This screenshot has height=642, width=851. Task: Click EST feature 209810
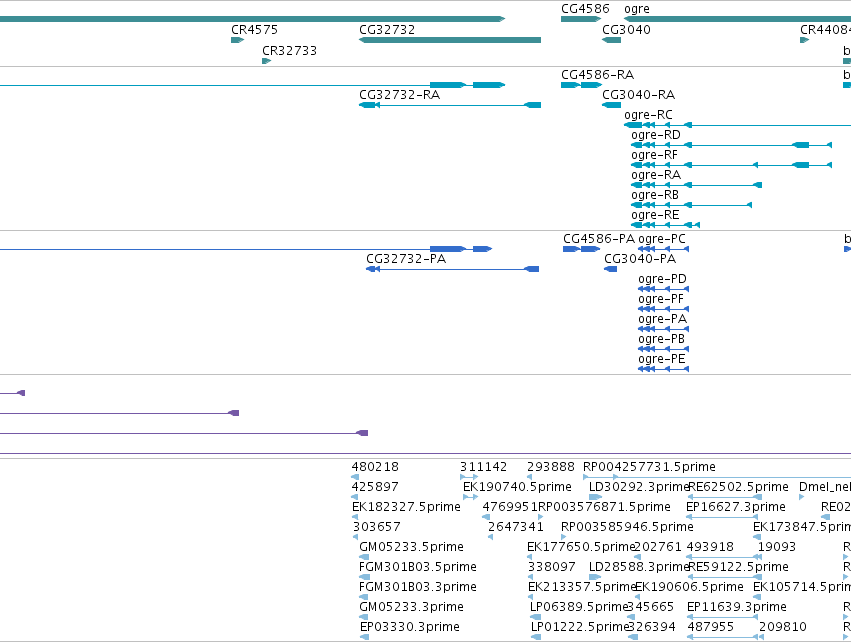click(783, 627)
